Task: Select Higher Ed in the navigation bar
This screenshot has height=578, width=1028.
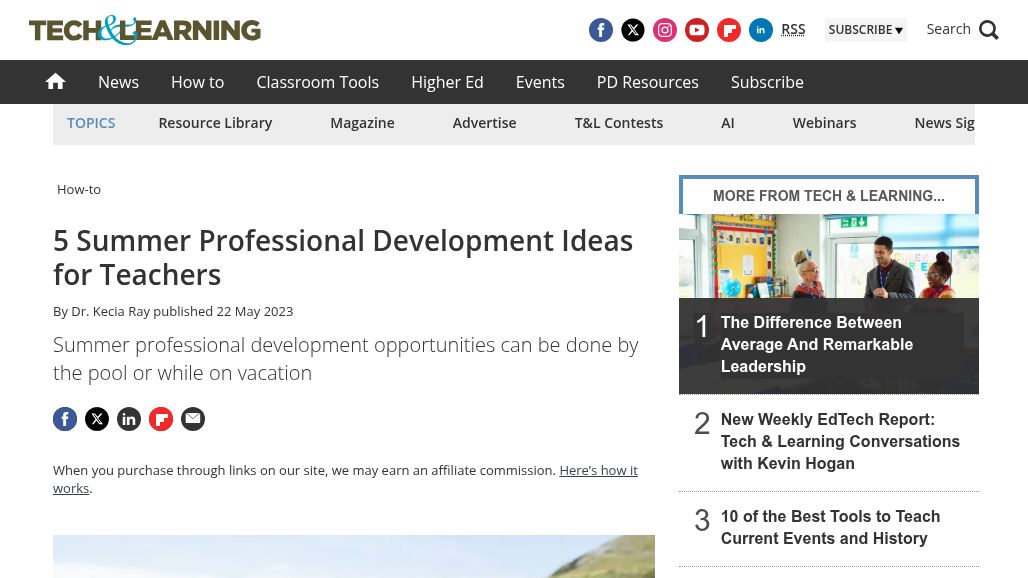Action: (x=447, y=82)
